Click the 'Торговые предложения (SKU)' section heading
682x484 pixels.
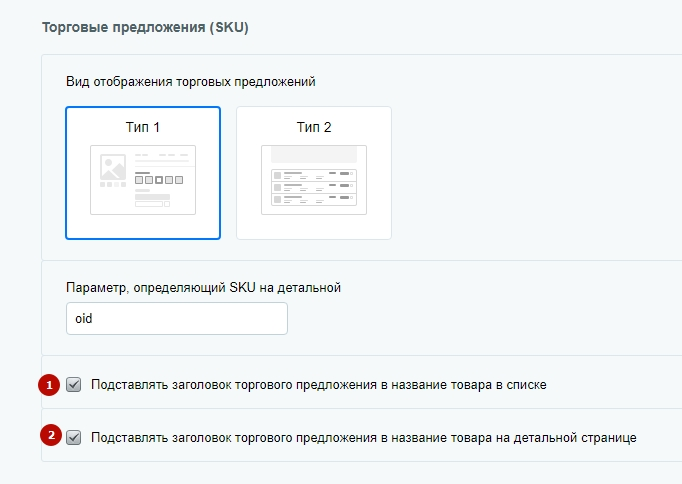145,27
